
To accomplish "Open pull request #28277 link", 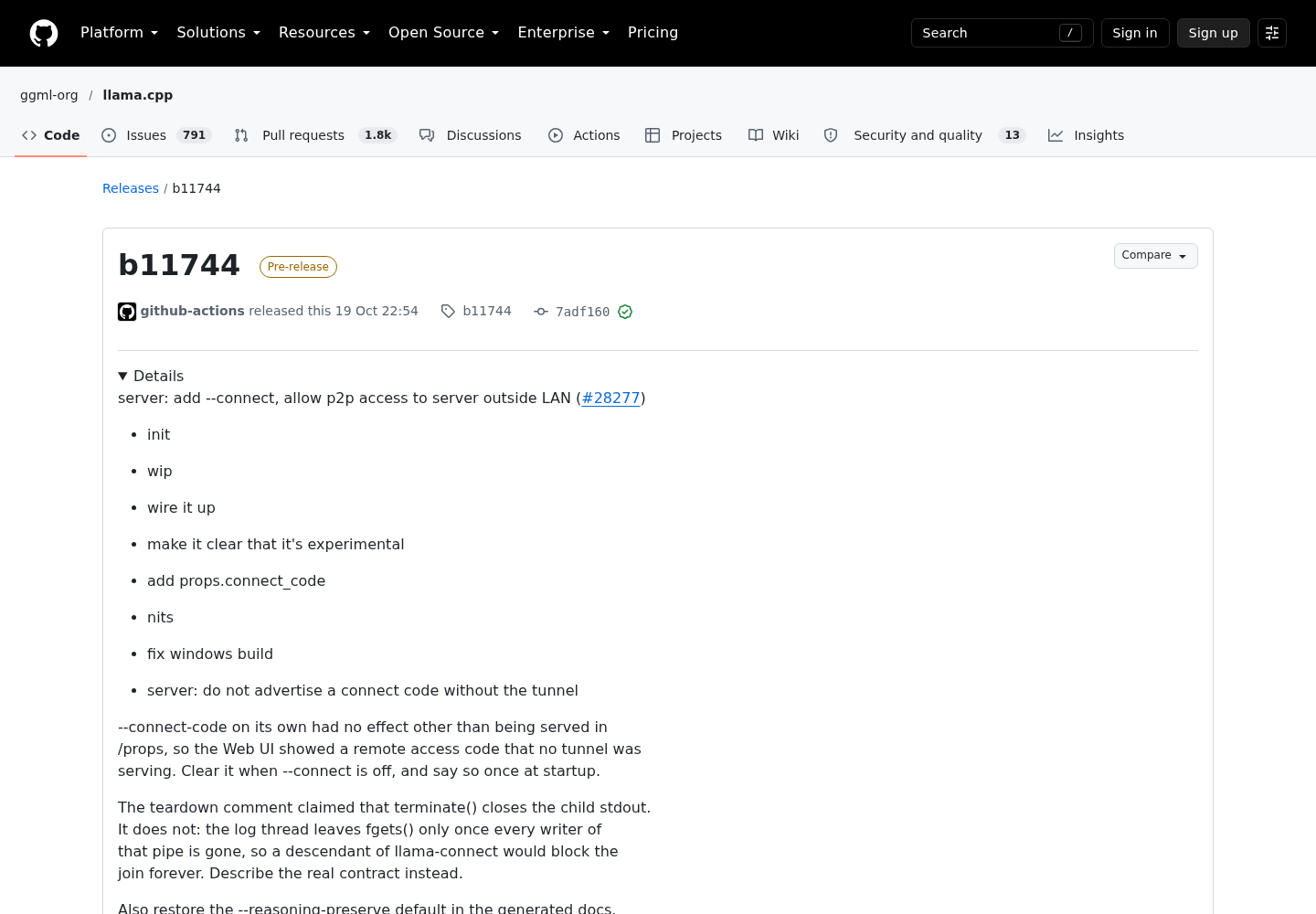I will pyautogui.click(x=610, y=398).
